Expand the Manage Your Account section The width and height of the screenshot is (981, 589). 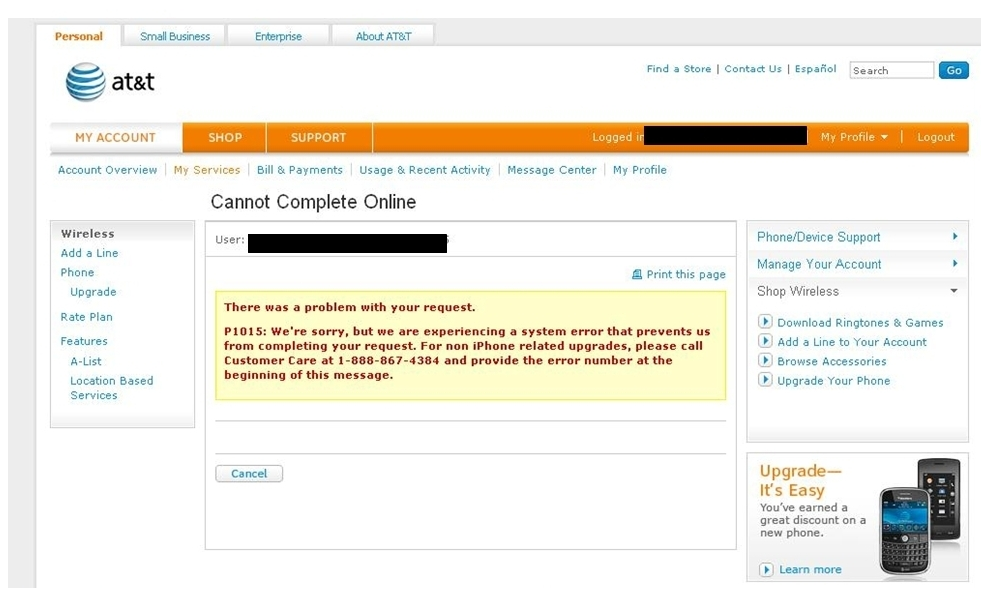pos(857,264)
